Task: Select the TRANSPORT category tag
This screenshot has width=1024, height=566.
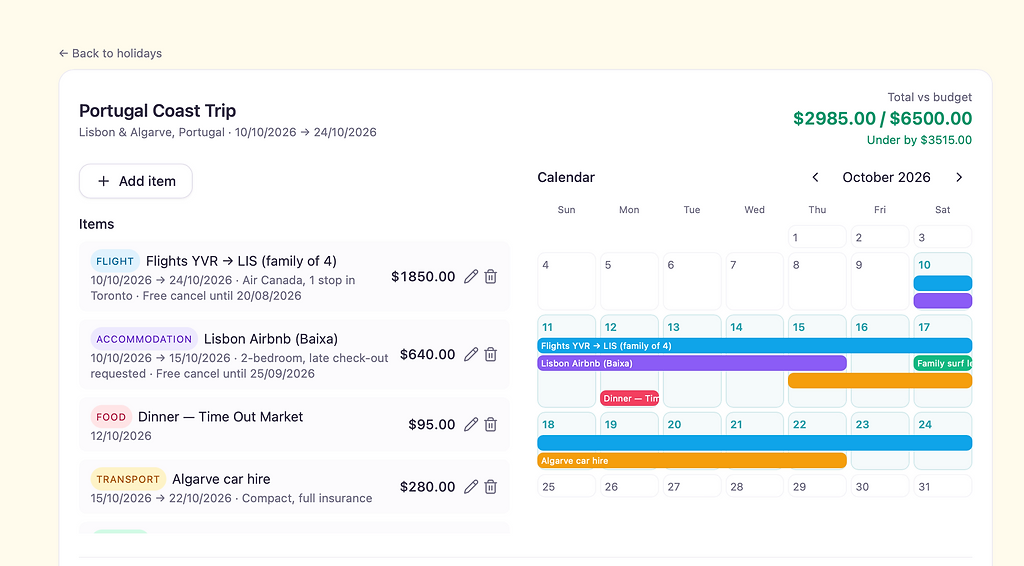Action: (x=128, y=479)
